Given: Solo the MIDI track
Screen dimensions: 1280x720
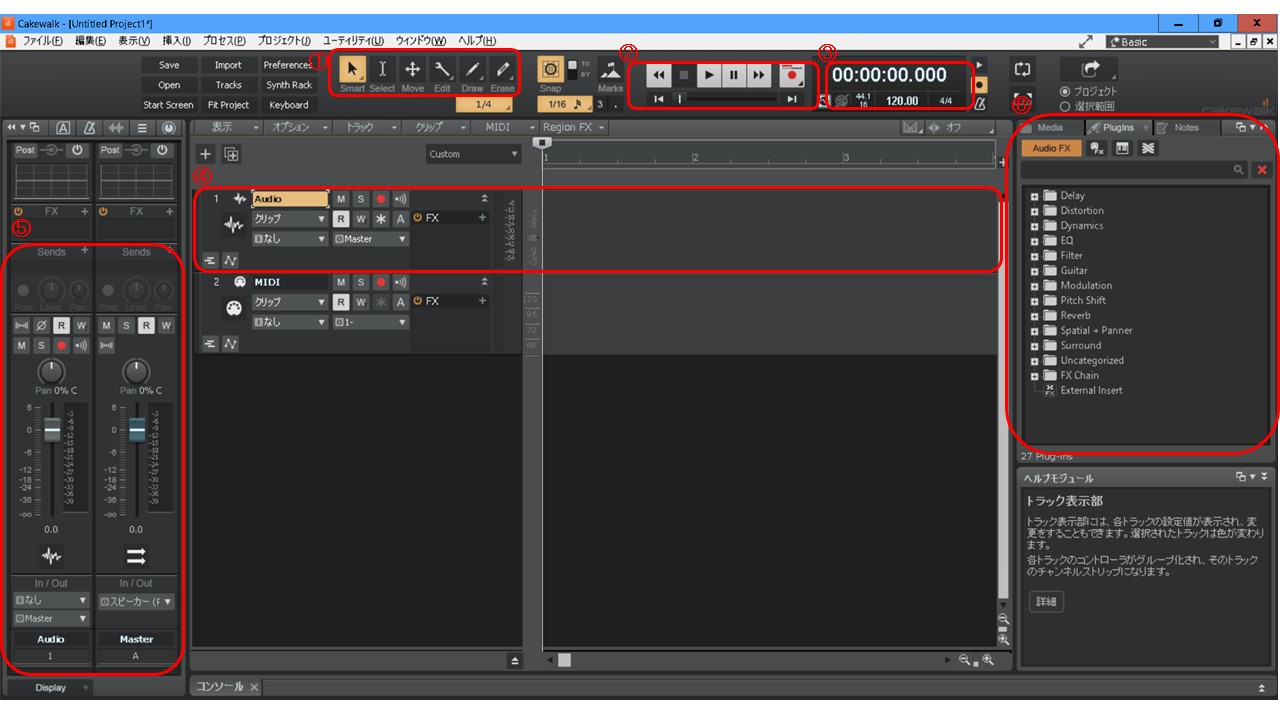Looking at the screenshot, I should point(361,282).
